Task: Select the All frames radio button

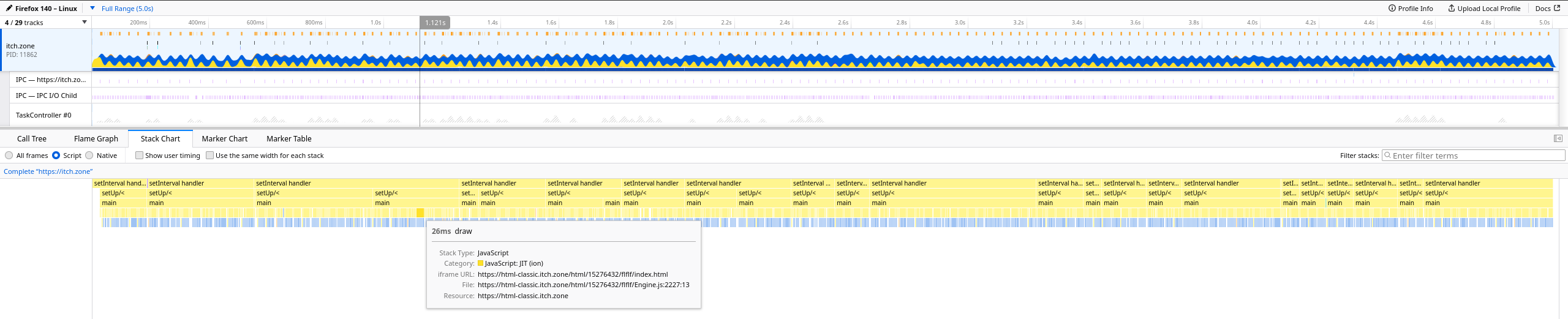Action: (9, 156)
